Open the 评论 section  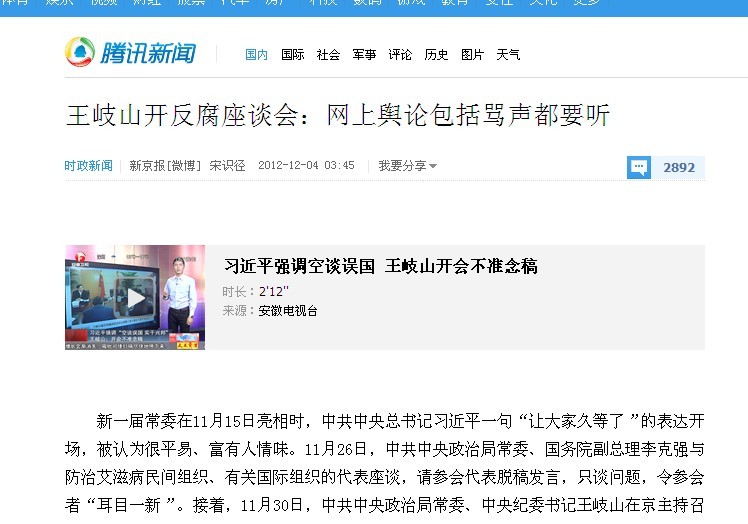point(400,55)
